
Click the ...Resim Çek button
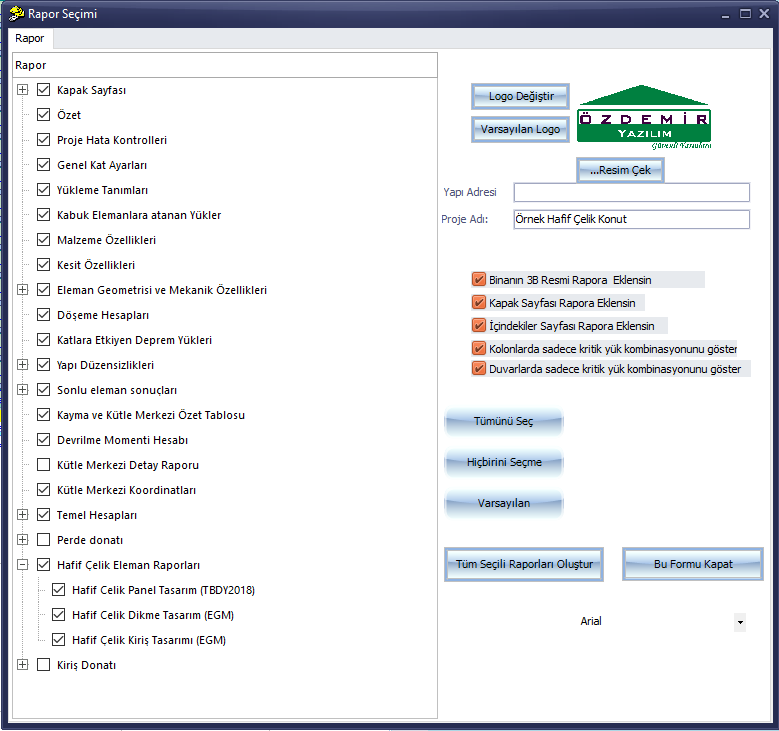[x=620, y=170]
